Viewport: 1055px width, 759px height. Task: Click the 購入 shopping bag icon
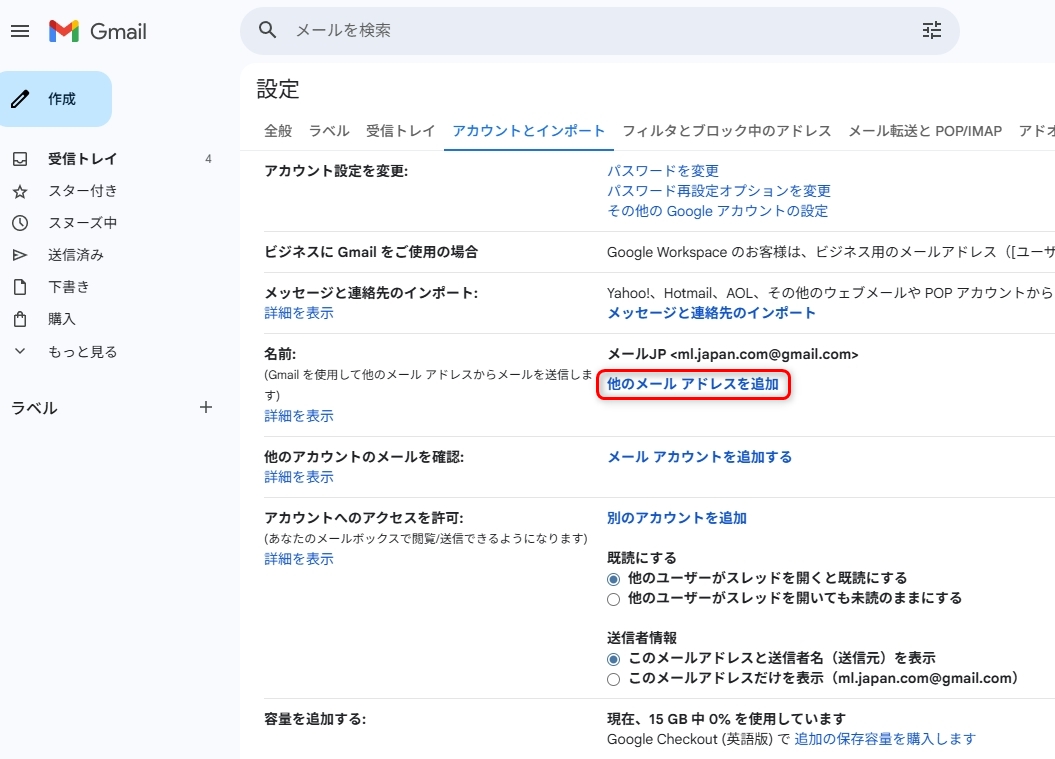(22, 319)
